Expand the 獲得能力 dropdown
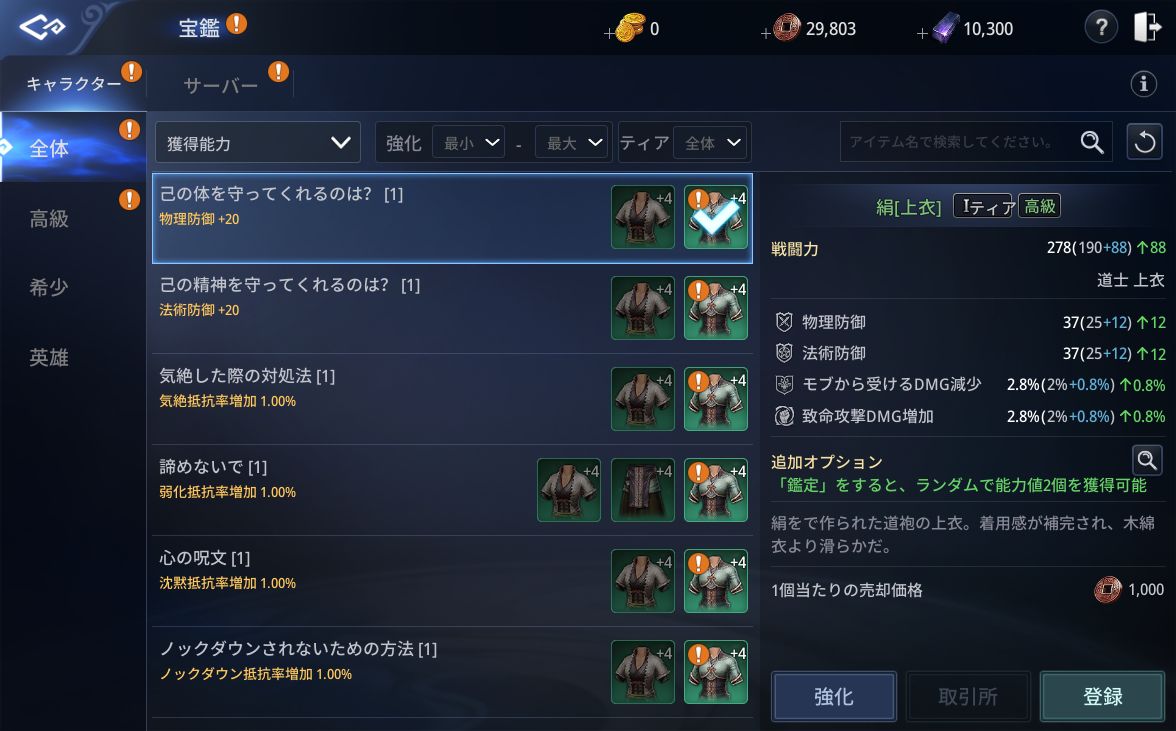 [x=257, y=142]
